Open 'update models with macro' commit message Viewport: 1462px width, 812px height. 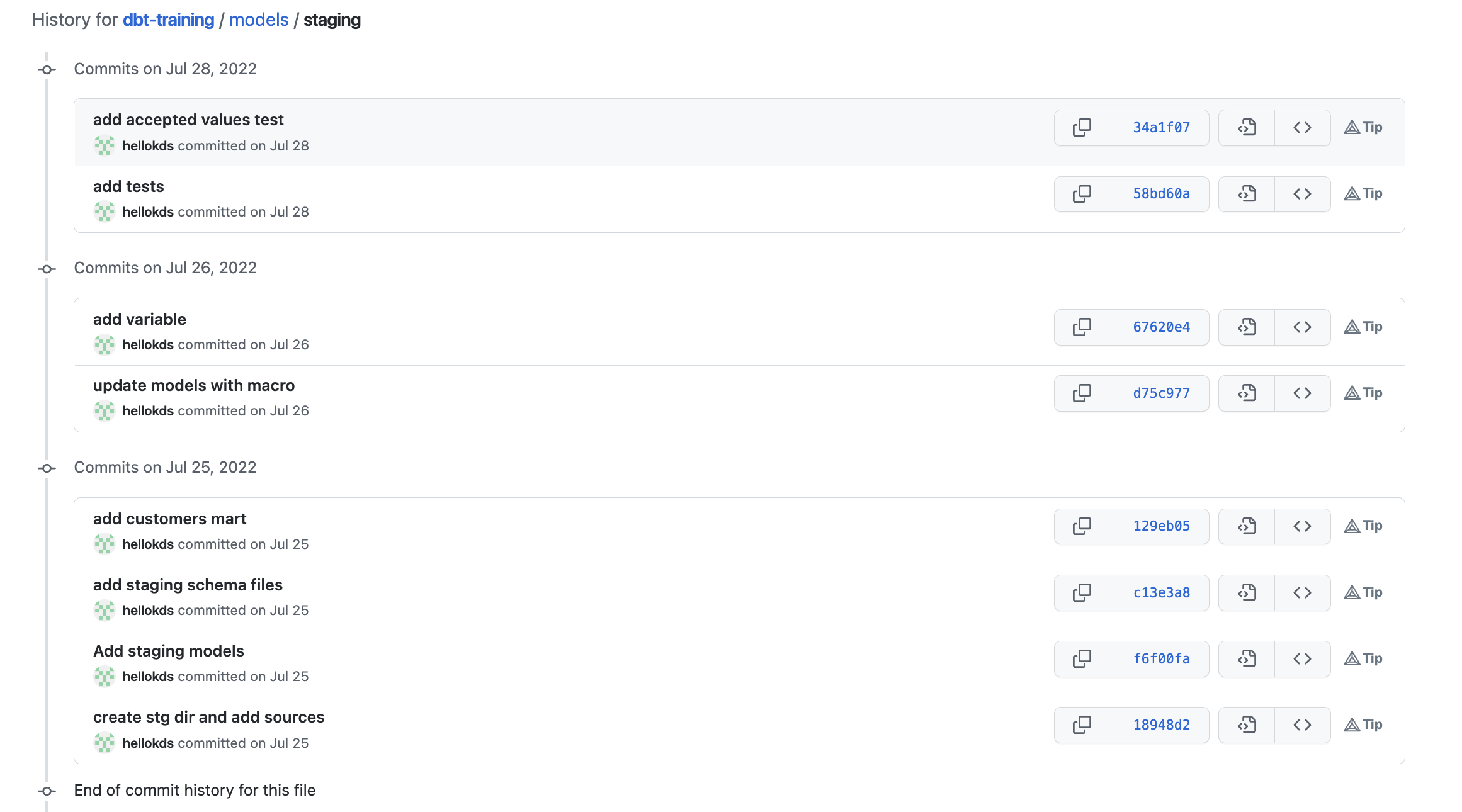pyautogui.click(x=194, y=385)
